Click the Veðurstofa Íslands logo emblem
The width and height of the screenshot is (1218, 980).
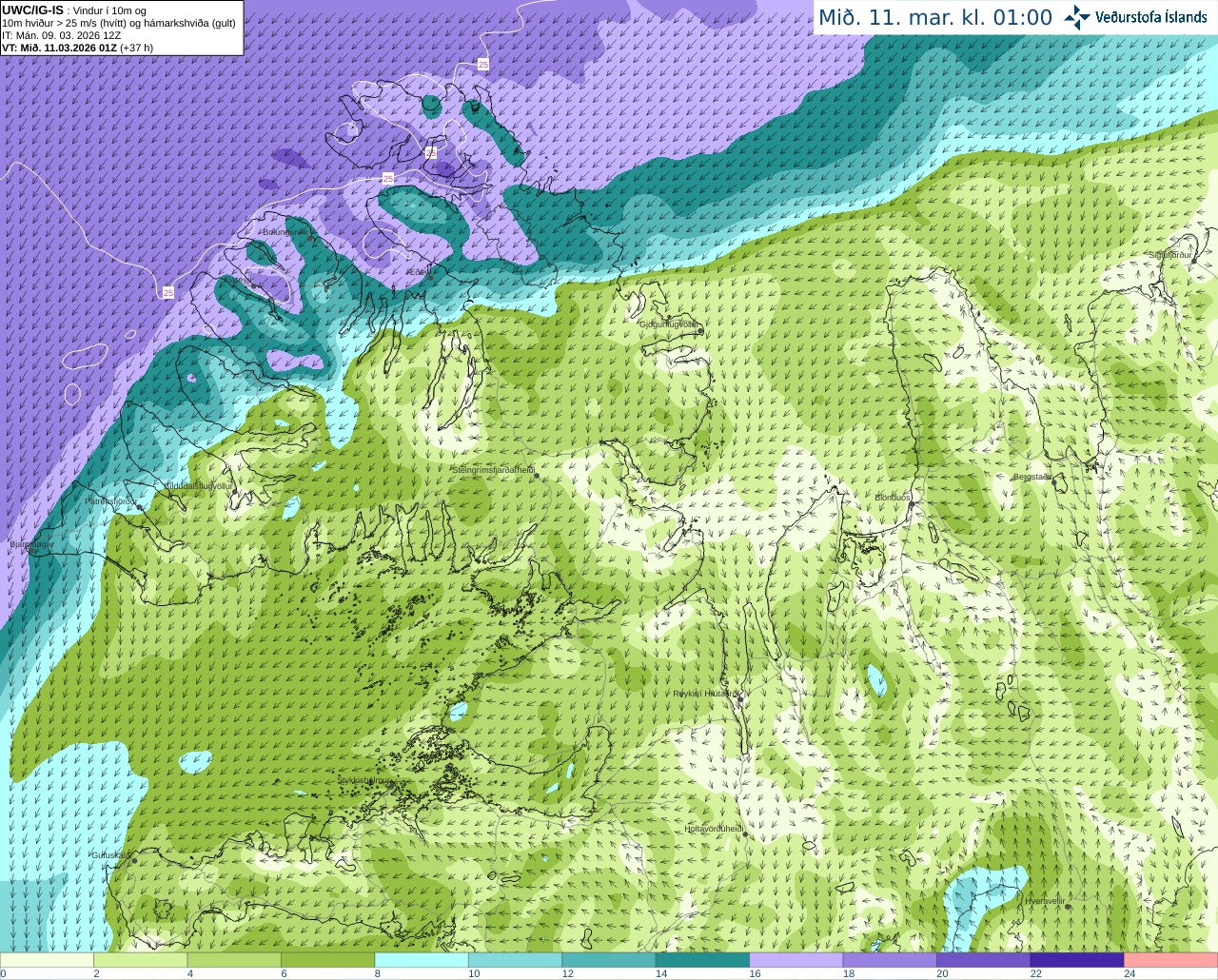1077,16
